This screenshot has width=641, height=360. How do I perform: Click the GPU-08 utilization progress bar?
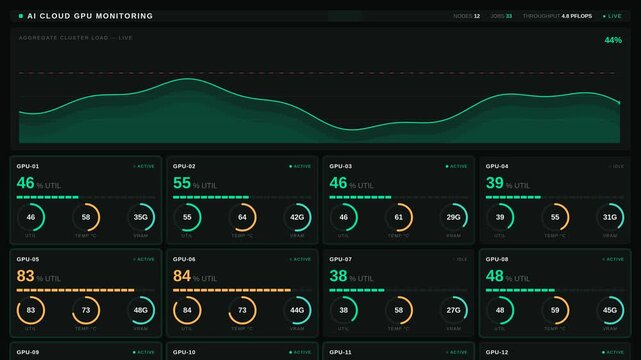555,290
